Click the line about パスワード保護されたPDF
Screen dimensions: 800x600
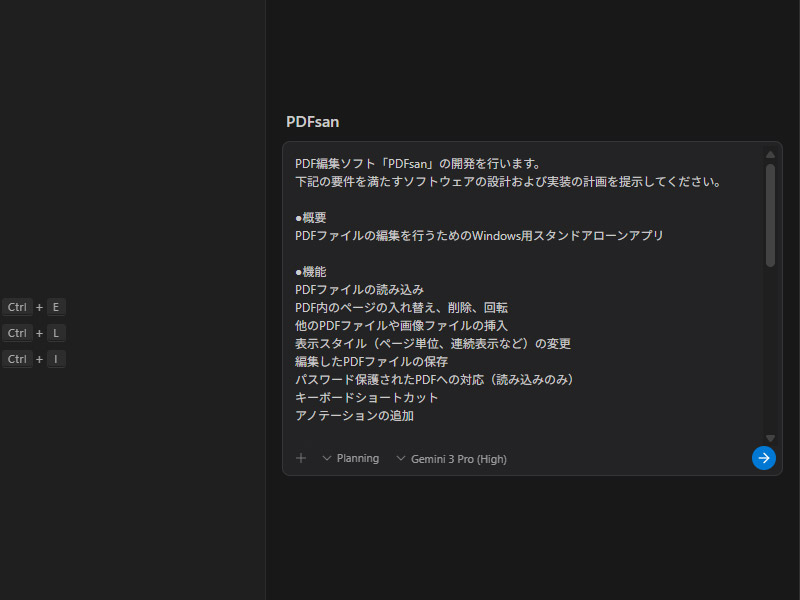coord(435,380)
